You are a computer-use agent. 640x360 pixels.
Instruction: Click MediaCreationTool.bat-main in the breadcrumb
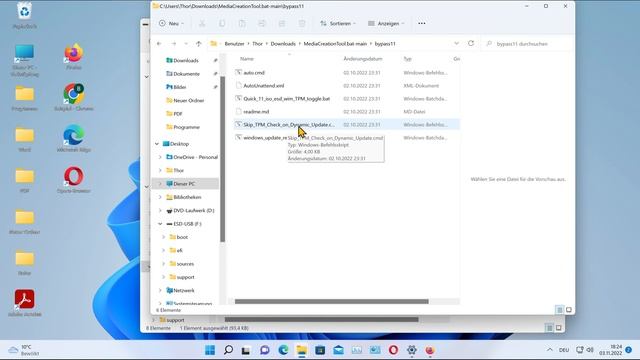tap(335, 44)
